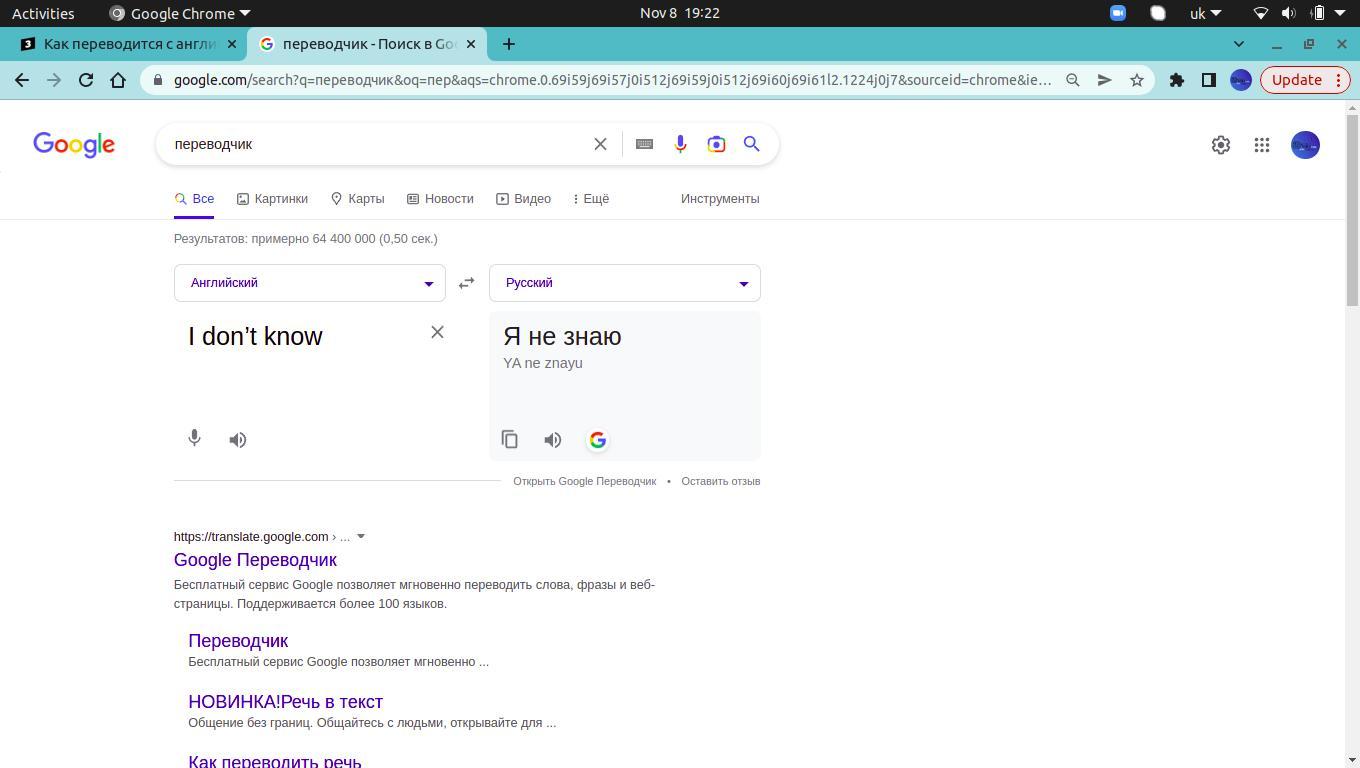Switch to the Карты tab
This screenshot has height=768, width=1360.
coord(357,199)
